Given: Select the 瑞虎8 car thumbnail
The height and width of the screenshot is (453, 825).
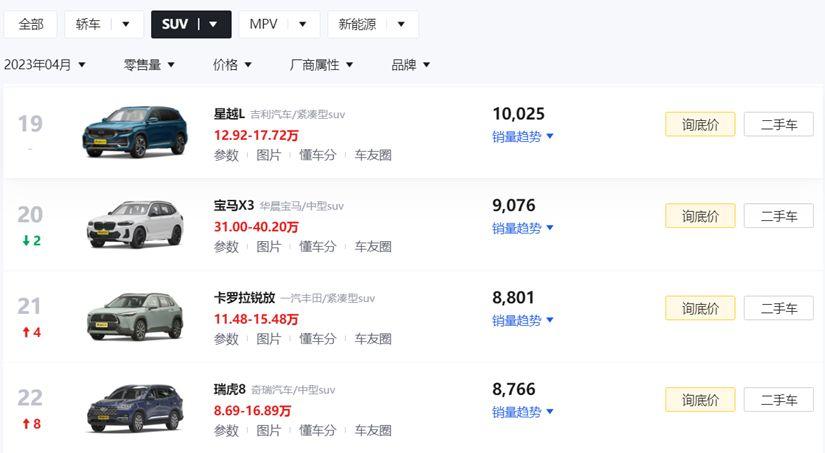Looking at the screenshot, I should coord(134,408).
